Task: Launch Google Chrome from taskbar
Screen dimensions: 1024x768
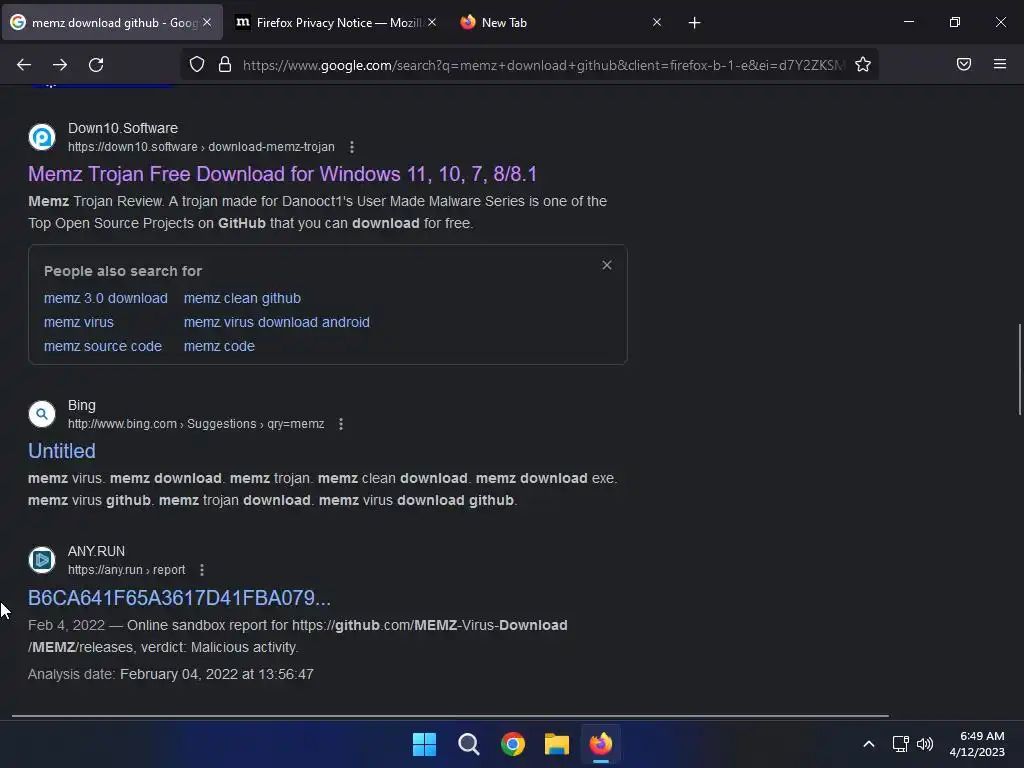Action: pyautogui.click(x=513, y=744)
